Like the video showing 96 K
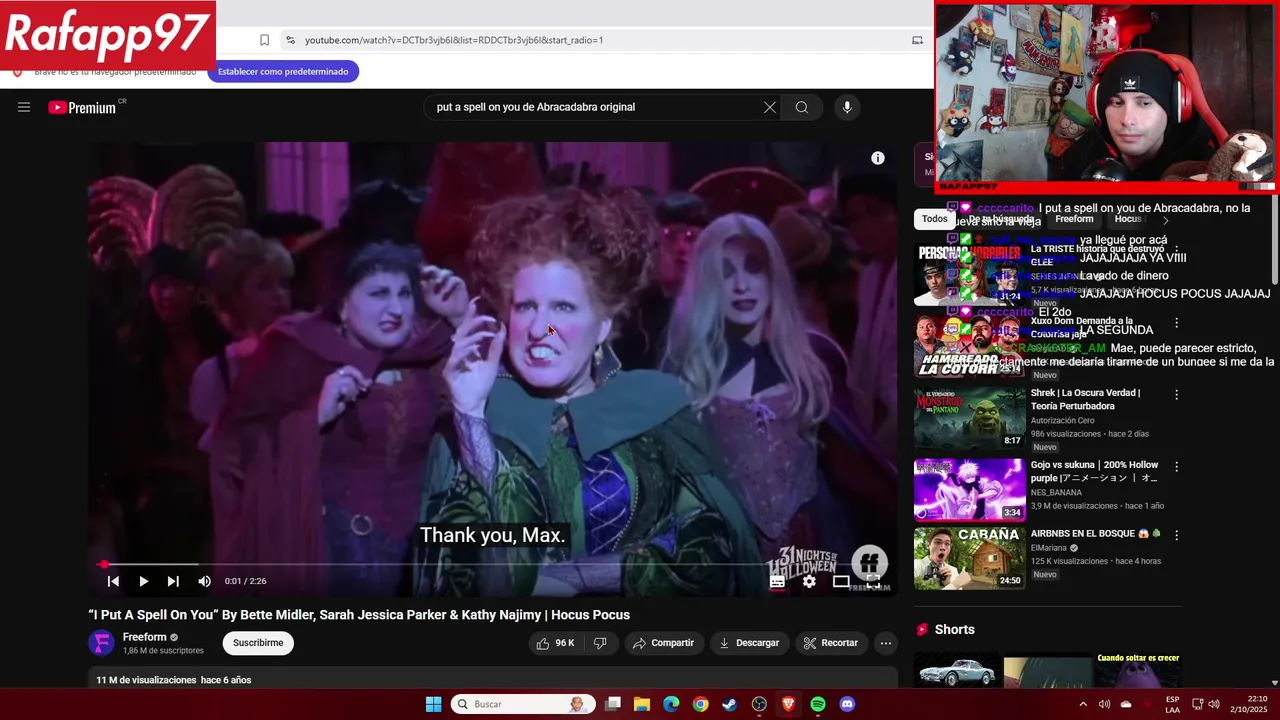 pyautogui.click(x=555, y=643)
